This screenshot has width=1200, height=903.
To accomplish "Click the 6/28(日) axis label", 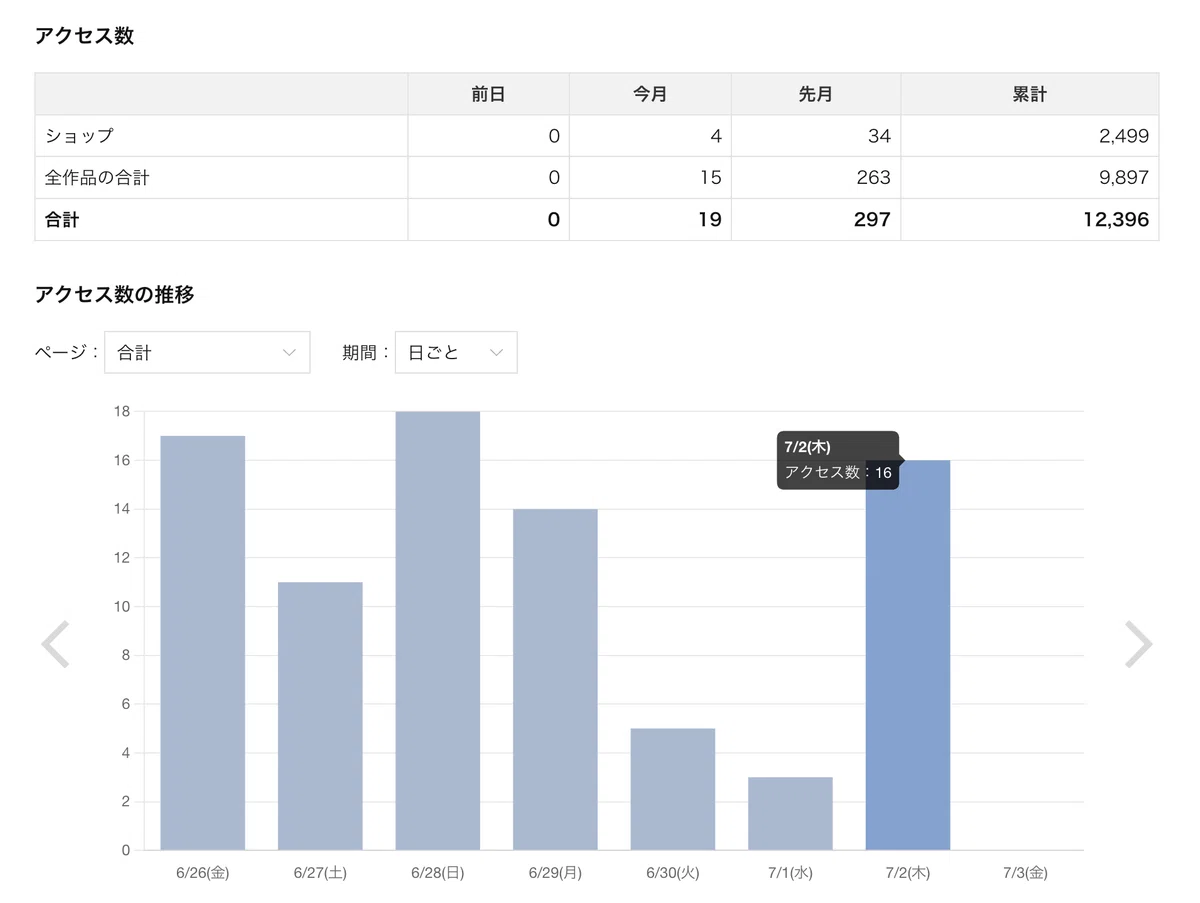I will pos(438,873).
